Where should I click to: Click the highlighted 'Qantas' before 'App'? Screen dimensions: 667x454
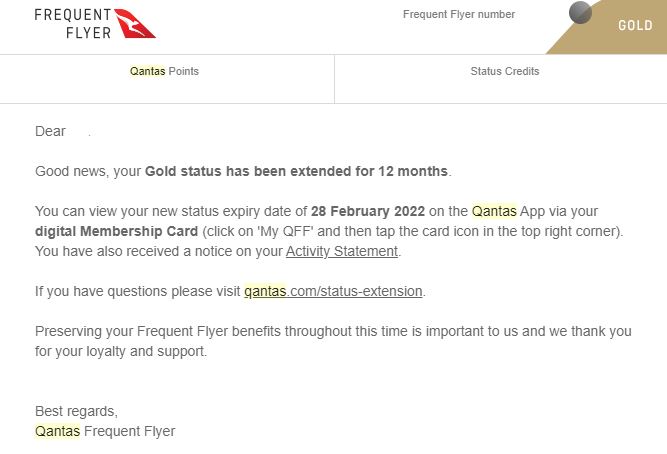point(494,211)
